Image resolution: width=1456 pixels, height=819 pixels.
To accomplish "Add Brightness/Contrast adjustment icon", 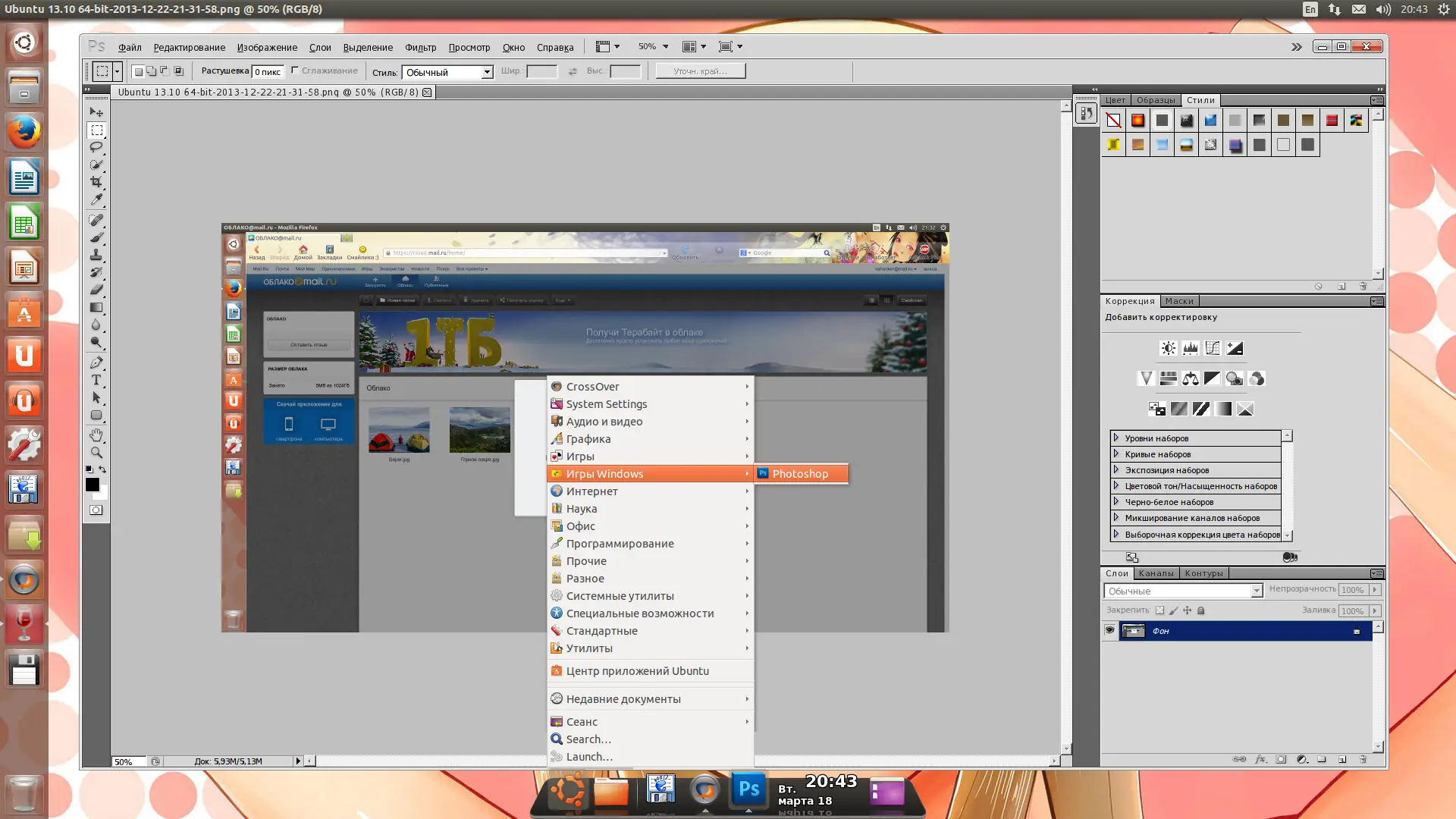I will point(1168,348).
